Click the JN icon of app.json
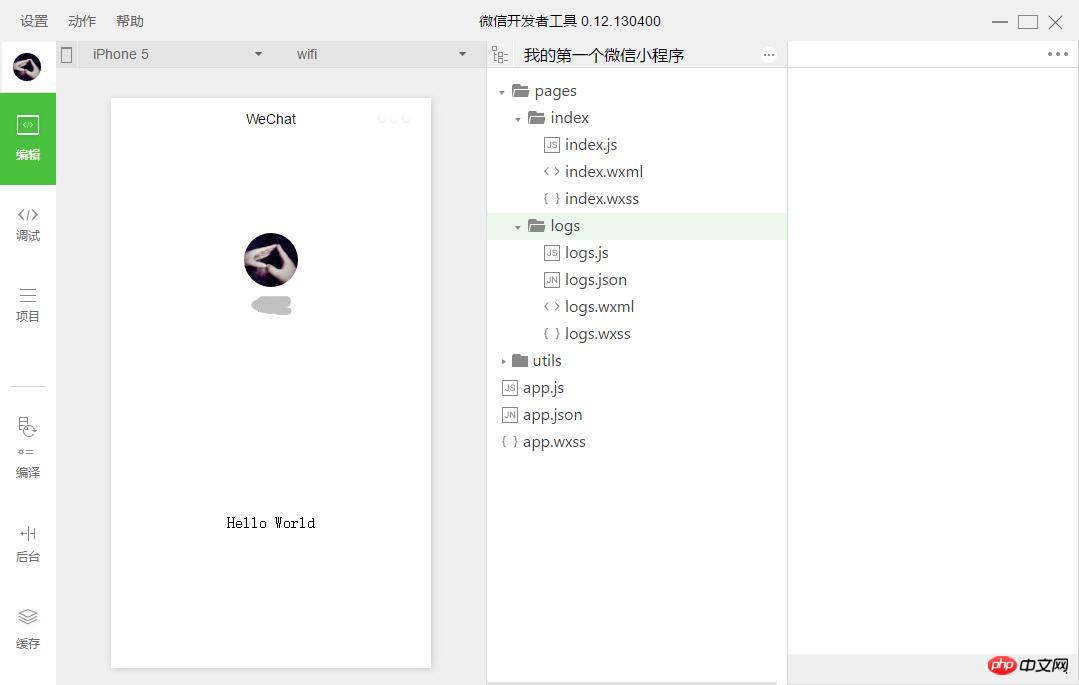The height and width of the screenshot is (685, 1079). click(509, 414)
